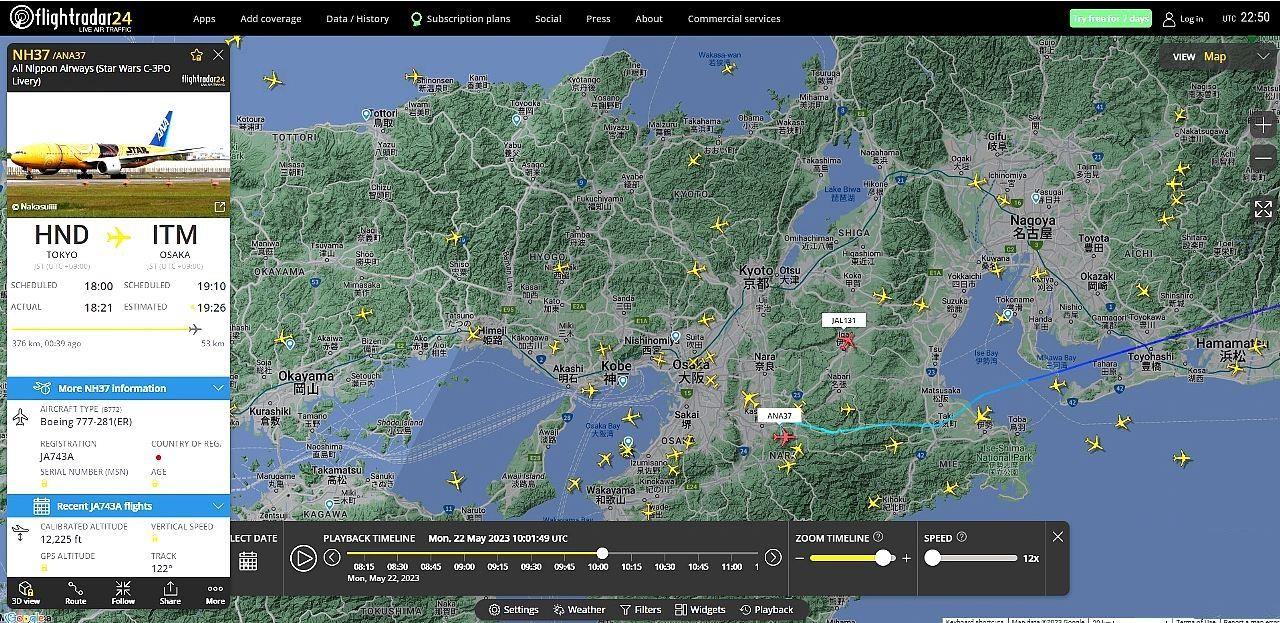Open aircraft photo in external link icon
The width and height of the screenshot is (1280, 623).
tap(220, 207)
